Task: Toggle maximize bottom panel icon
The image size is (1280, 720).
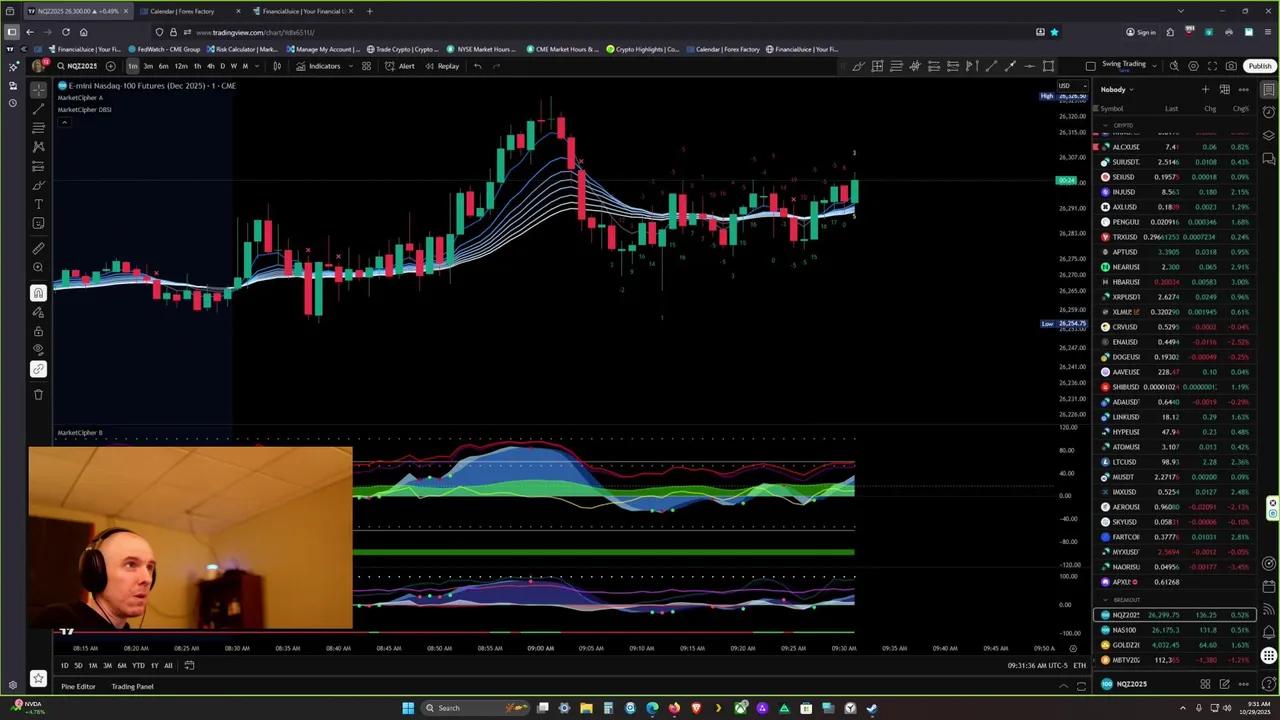Action: 1081,686
